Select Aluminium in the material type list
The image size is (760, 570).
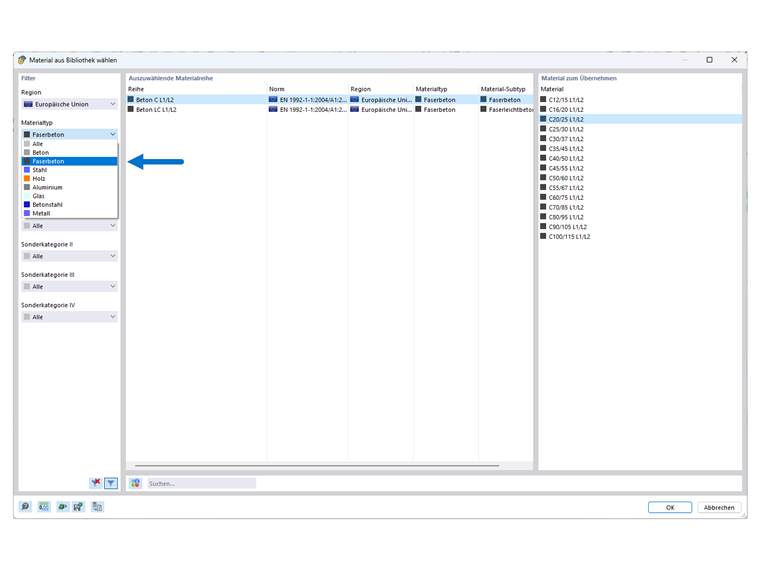(69, 188)
